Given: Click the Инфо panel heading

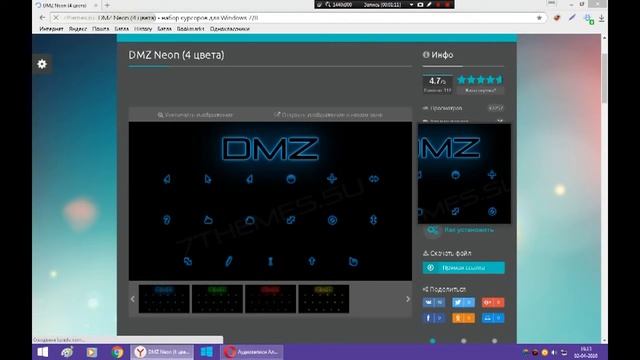Looking at the screenshot, I should [x=438, y=55].
